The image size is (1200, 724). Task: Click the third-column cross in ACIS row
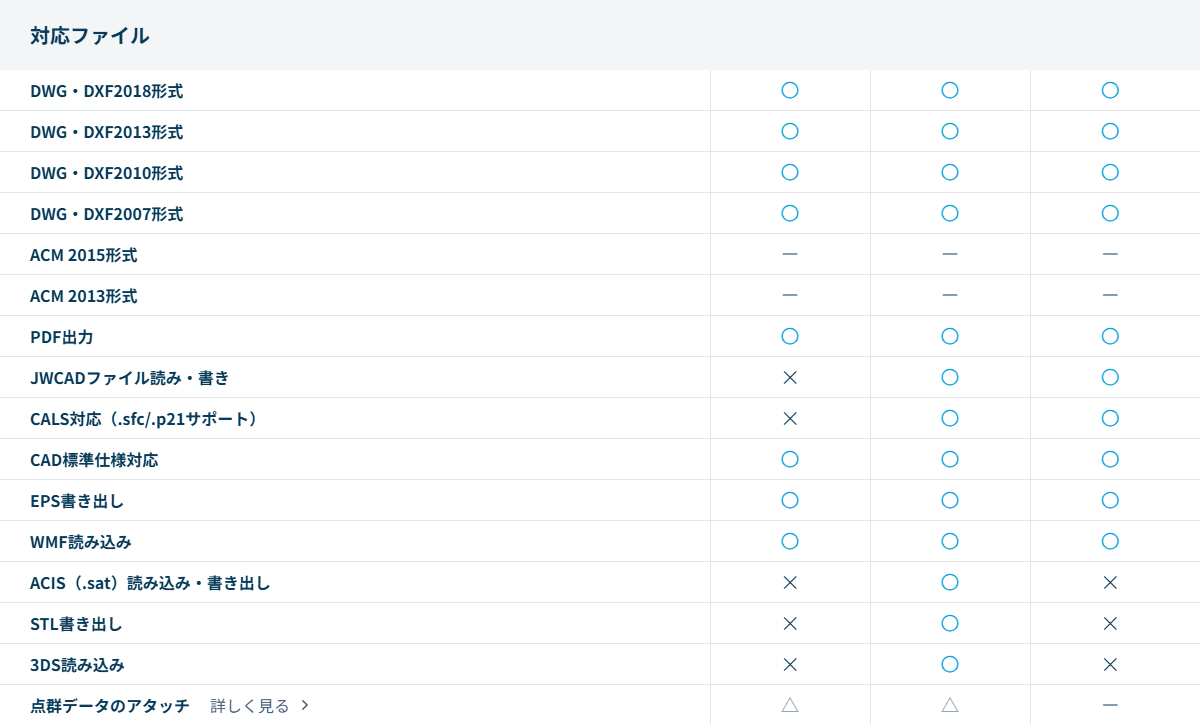point(1110,582)
